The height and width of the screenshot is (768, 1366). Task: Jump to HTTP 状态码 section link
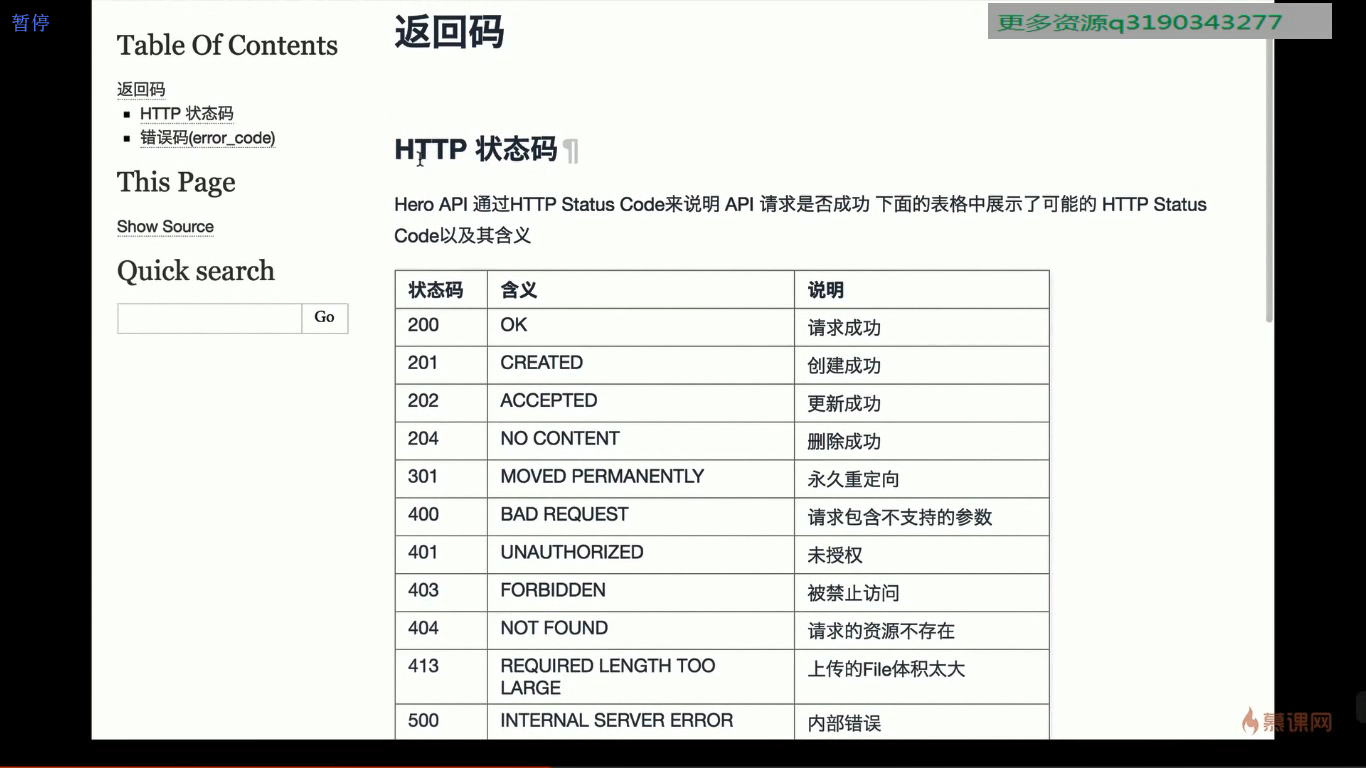tap(187, 113)
